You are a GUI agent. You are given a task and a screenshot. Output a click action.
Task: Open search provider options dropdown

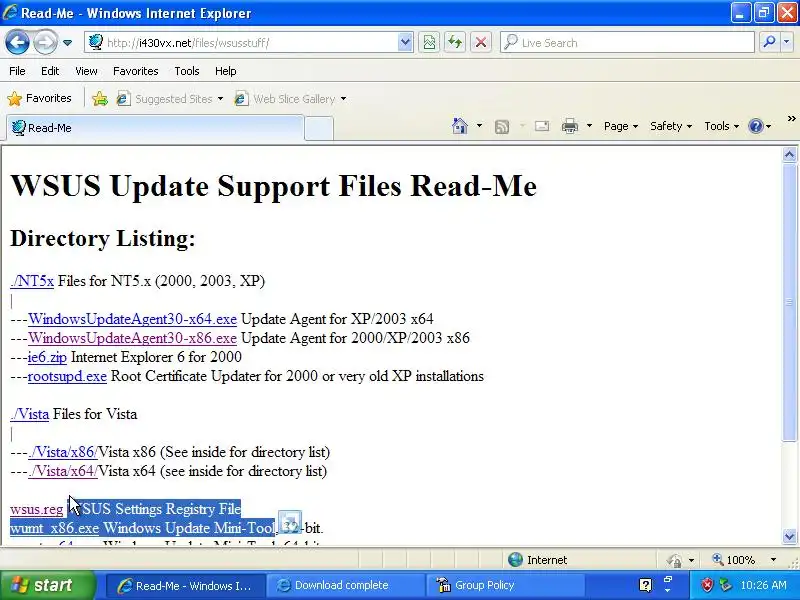click(x=786, y=42)
